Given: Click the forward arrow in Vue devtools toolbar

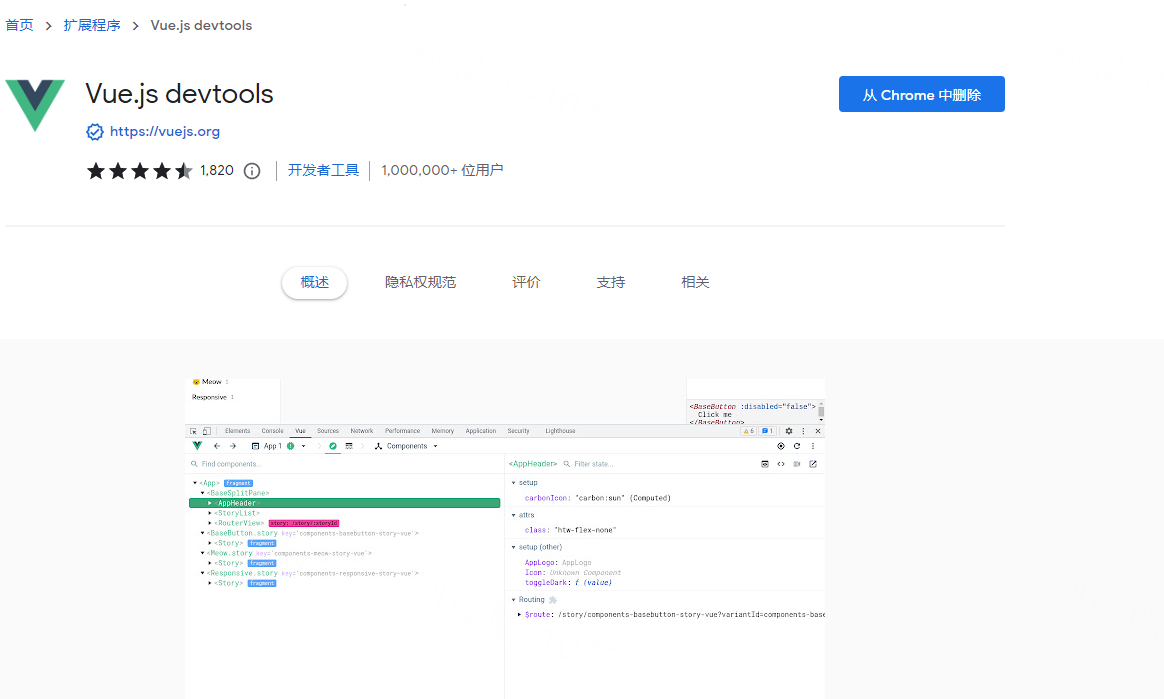Looking at the screenshot, I should point(233,446).
